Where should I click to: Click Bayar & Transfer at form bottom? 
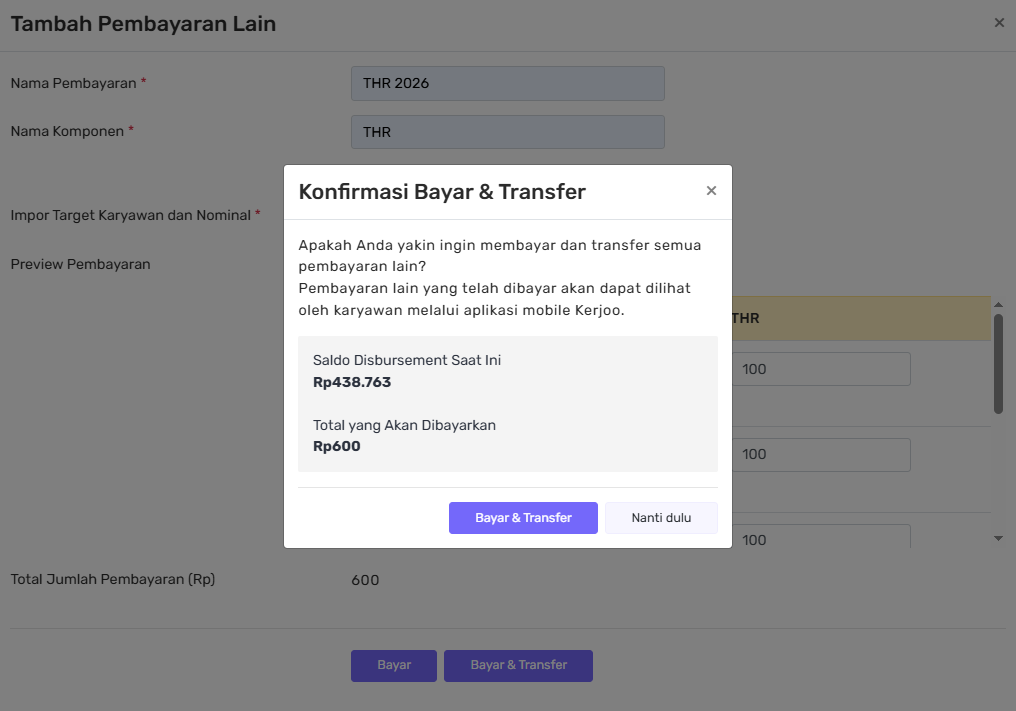point(518,665)
